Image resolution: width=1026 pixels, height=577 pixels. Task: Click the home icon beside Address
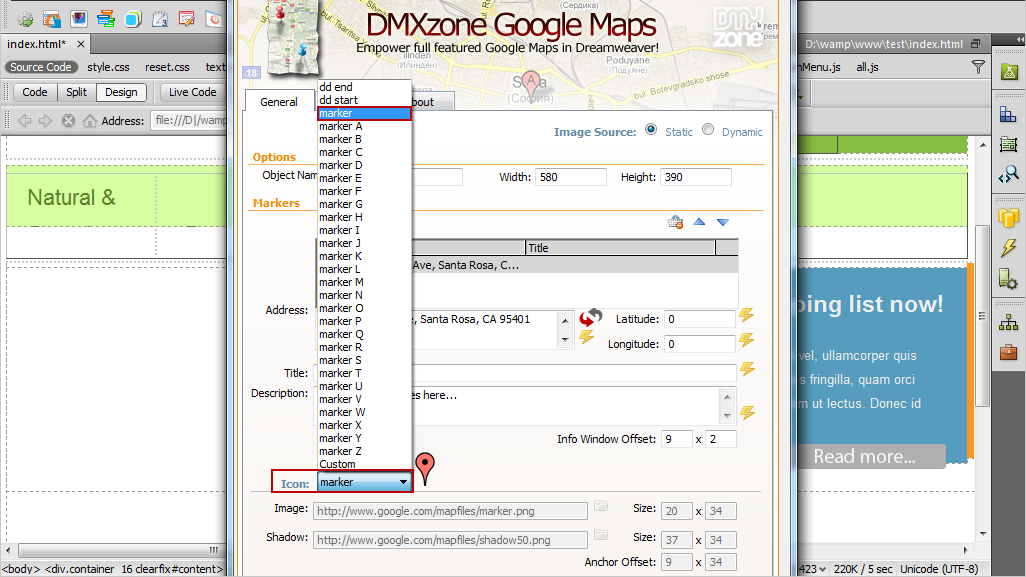90,121
